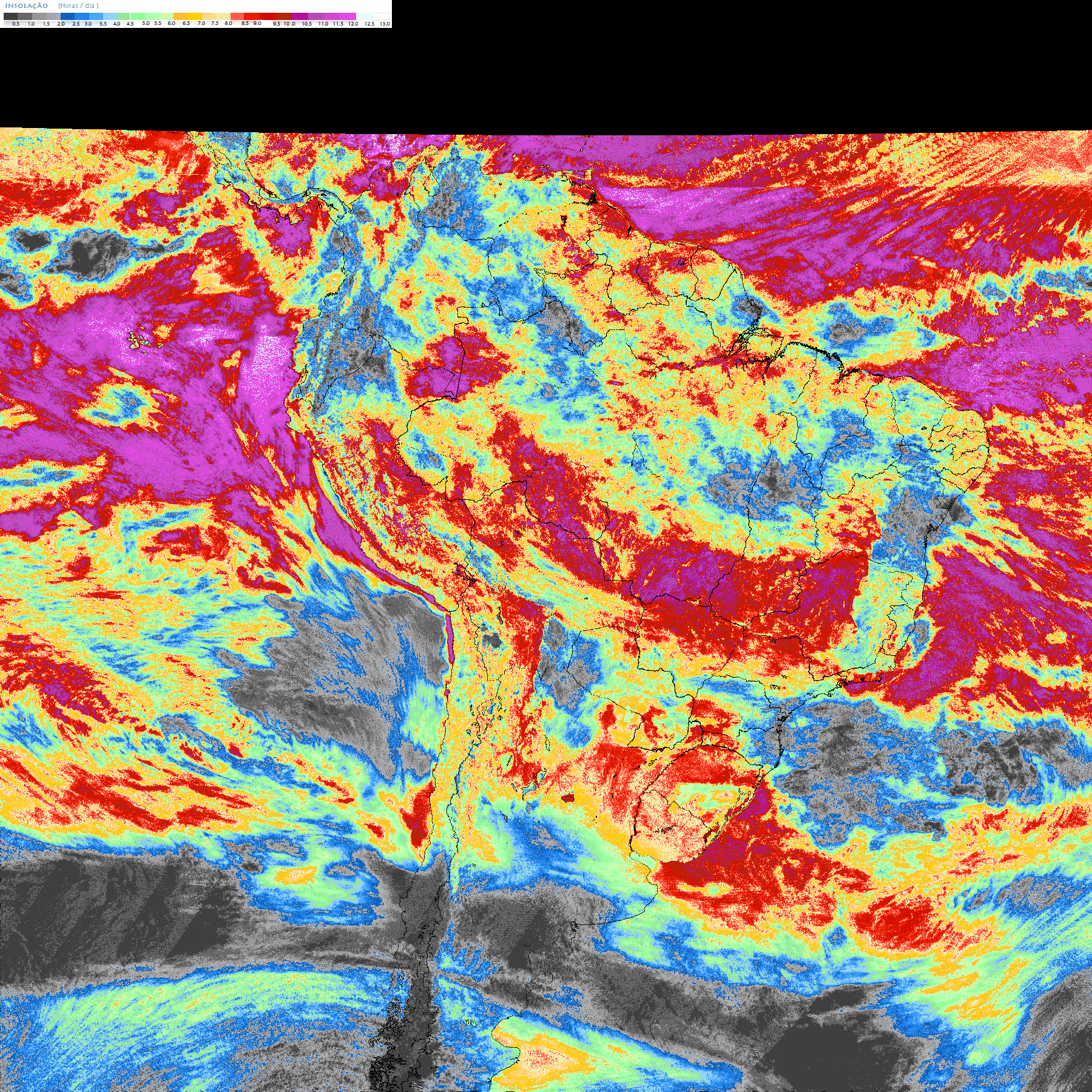Select the darkest gray swatch at legend start
This screenshot has height=1092, width=1092.
[x=10, y=16]
